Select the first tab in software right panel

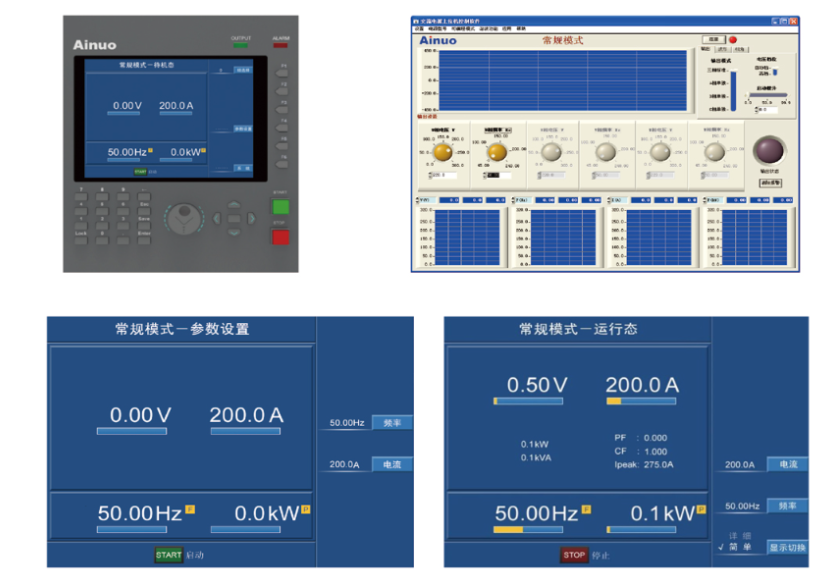[705, 49]
